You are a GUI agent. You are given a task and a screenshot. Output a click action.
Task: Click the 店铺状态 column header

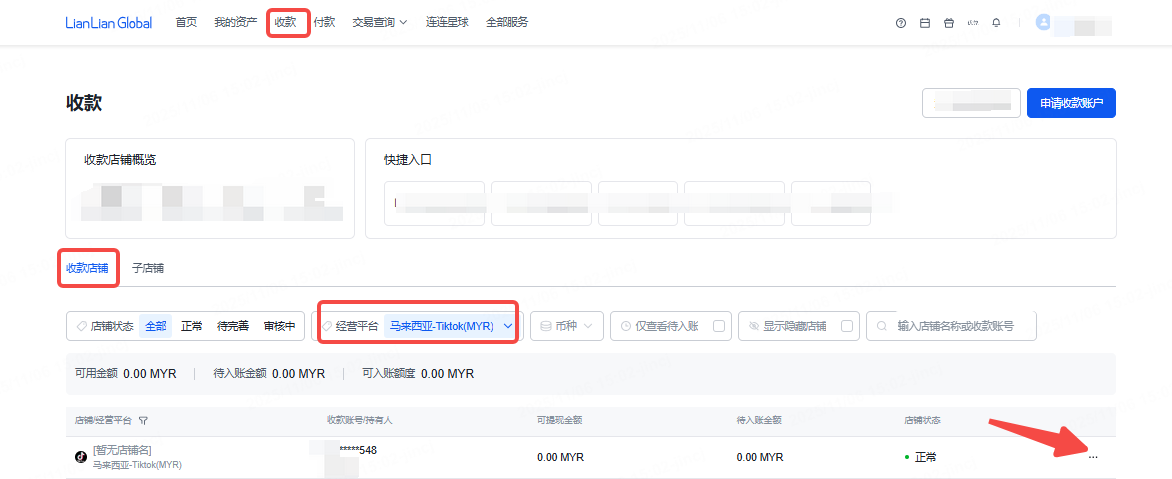922,421
